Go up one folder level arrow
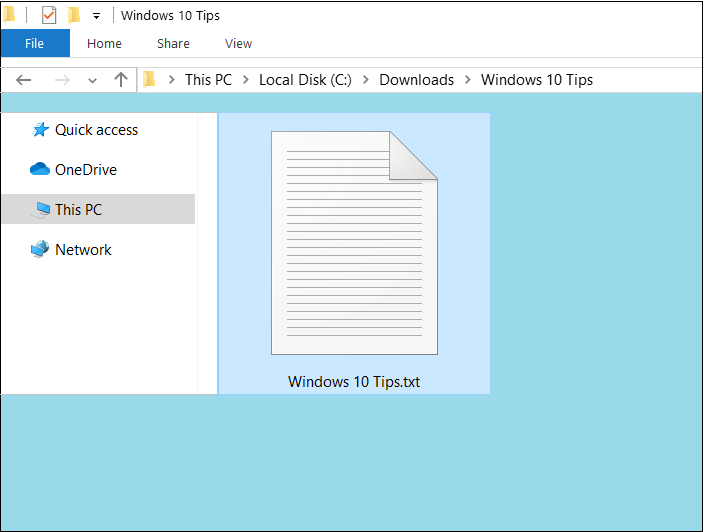This screenshot has height=532, width=704. [x=120, y=80]
